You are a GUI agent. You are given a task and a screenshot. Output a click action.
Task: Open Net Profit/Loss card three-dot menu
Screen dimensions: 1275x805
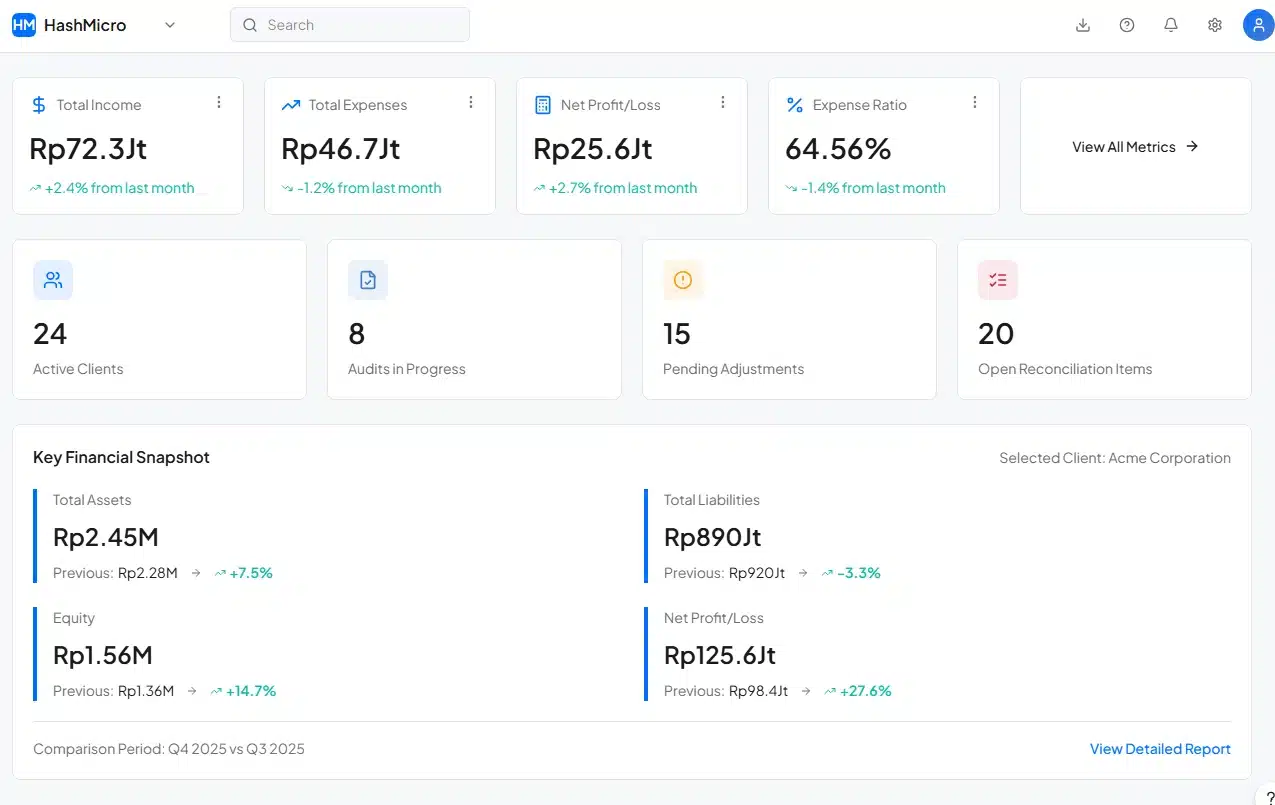(x=723, y=102)
